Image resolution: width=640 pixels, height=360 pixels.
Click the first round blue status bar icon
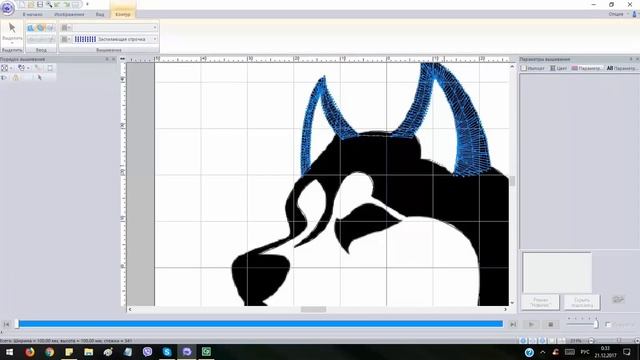click(x=523, y=341)
